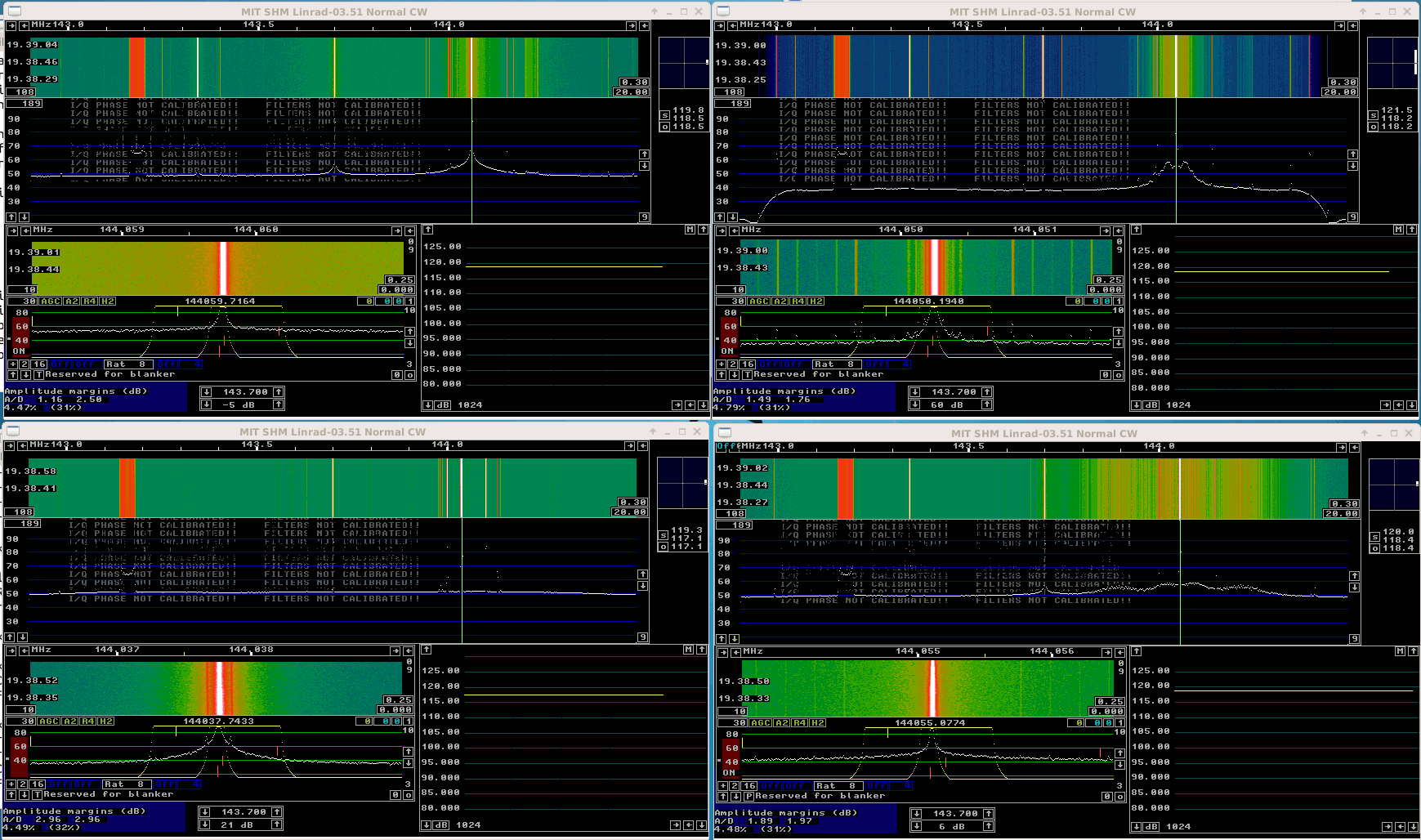
Task: Toggle H2 in the 144055.0774 window
Action: [x=817, y=722]
